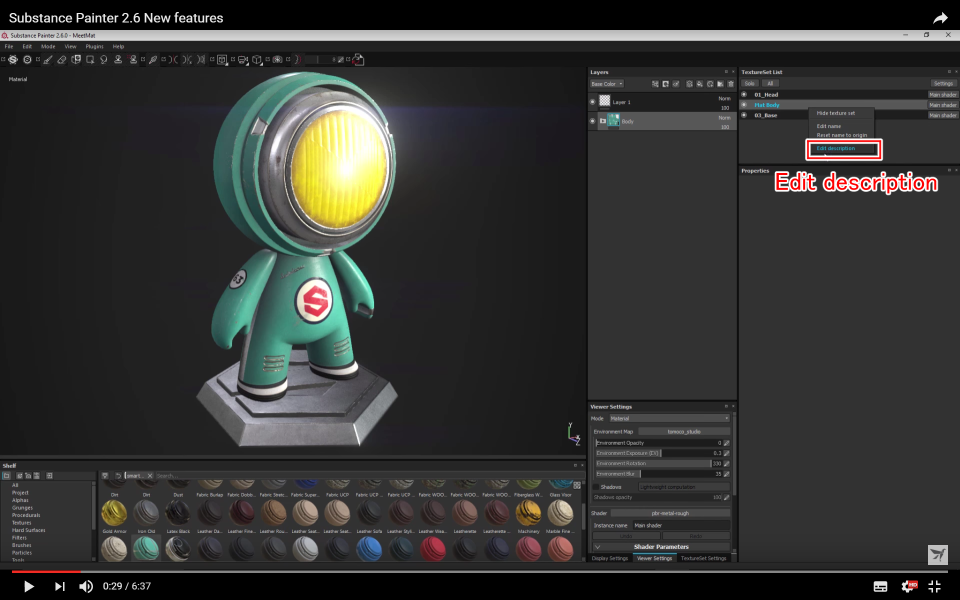This screenshot has height=600, width=960.
Task: Adjust Environment Exposure slider
Action: pyautogui.click(x=658, y=453)
